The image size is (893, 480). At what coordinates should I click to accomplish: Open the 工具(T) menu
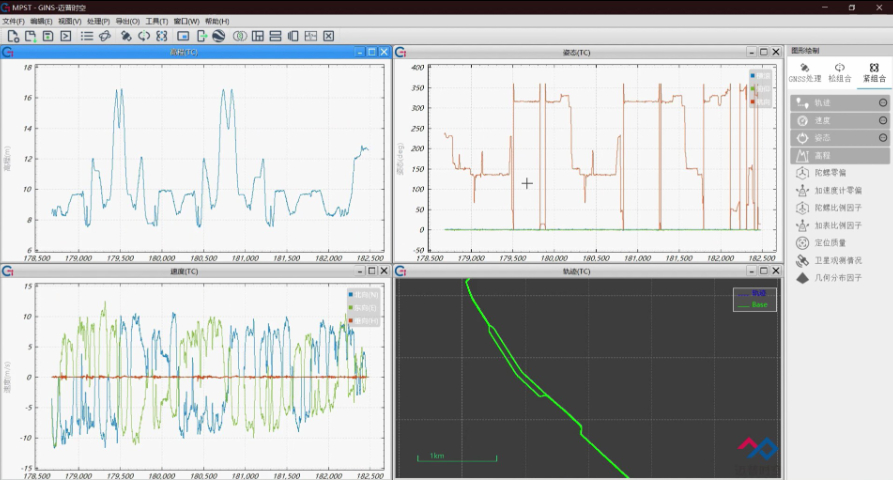[x=157, y=21]
